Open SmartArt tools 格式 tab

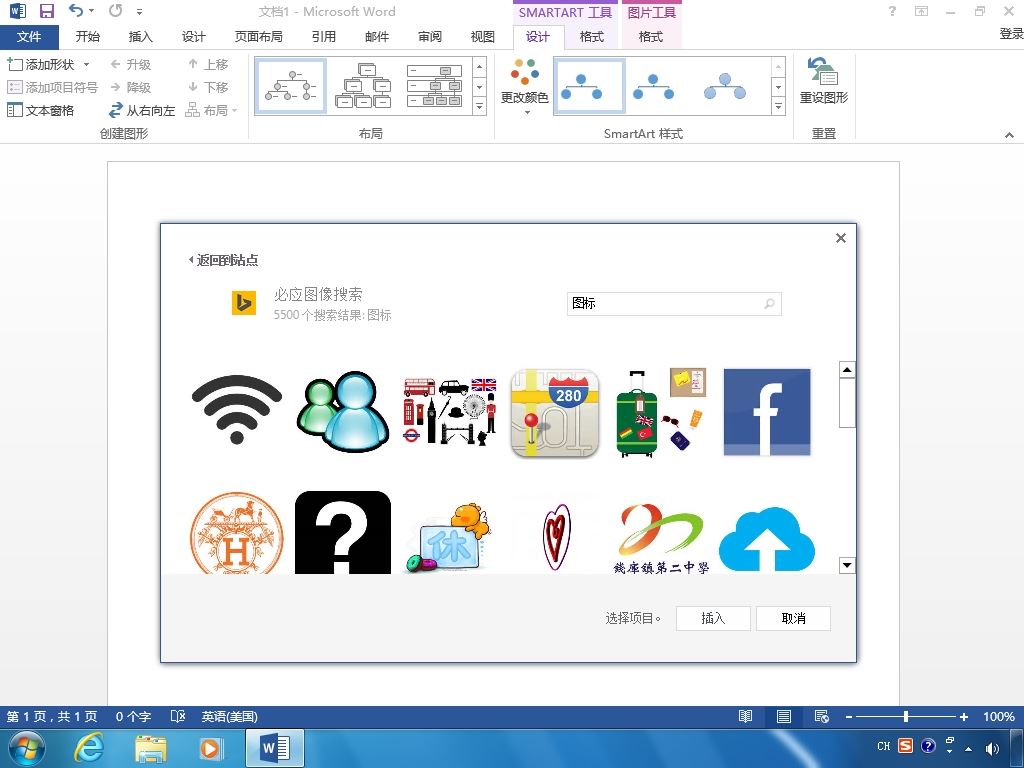(x=592, y=37)
